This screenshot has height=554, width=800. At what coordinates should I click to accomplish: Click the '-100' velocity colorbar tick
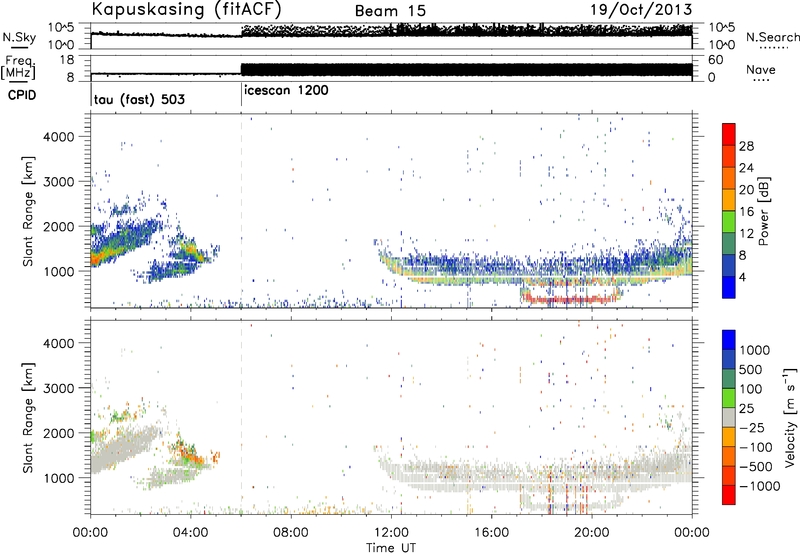(x=756, y=447)
